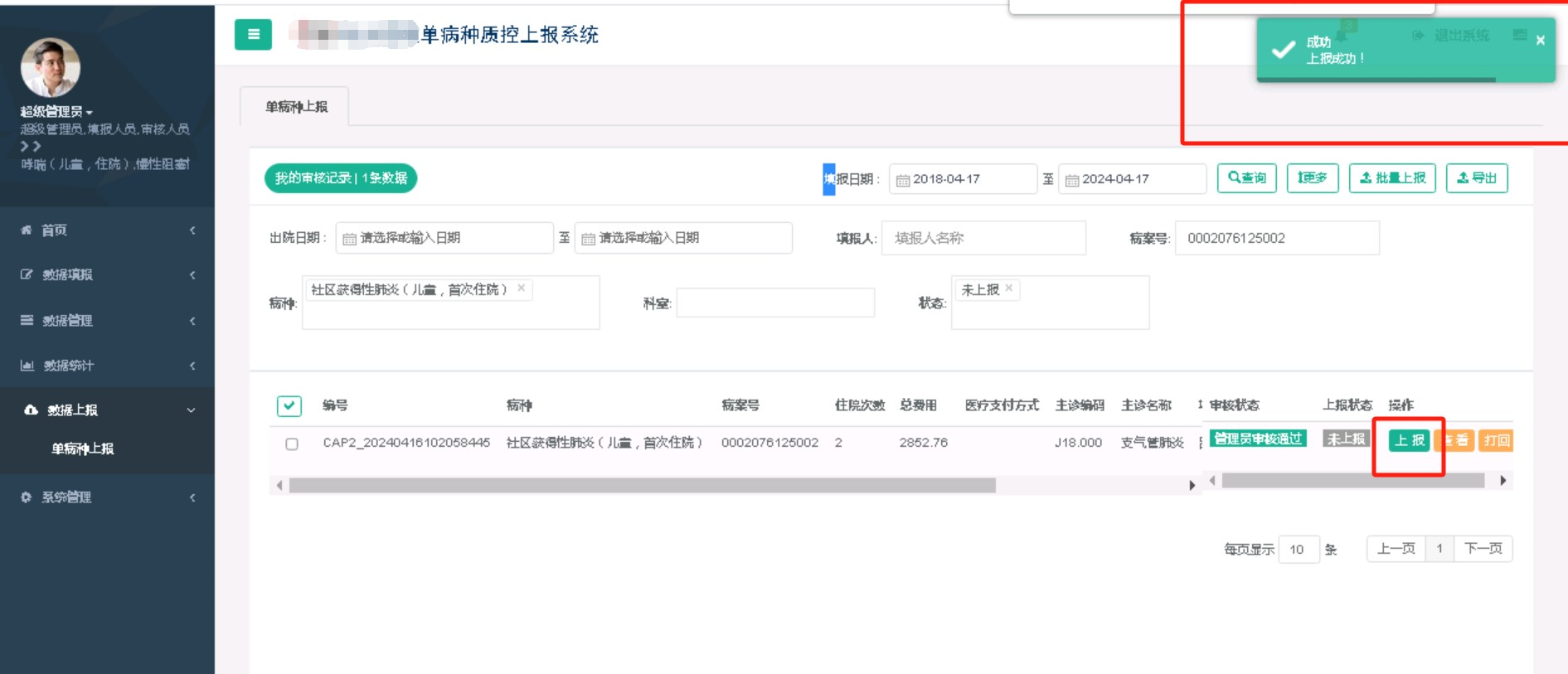The width and height of the screenshot is (1568, 674).
Task: Toggle the select-all checkbox in table header
Action: coord(289,405)
